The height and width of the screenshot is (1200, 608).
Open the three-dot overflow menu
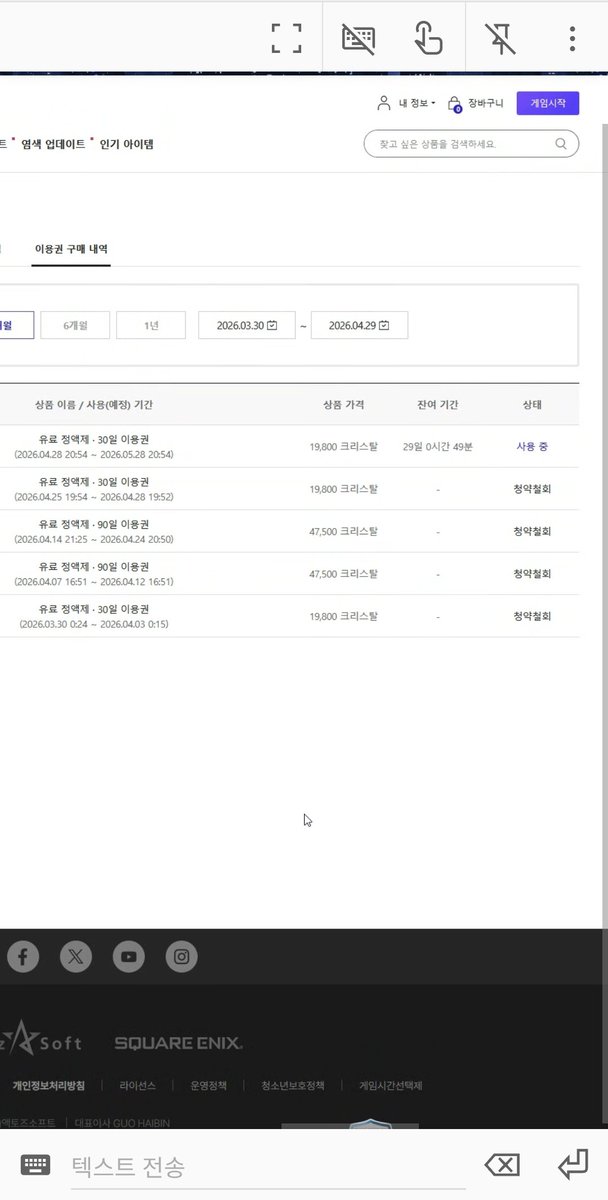(x=572, y=38)
